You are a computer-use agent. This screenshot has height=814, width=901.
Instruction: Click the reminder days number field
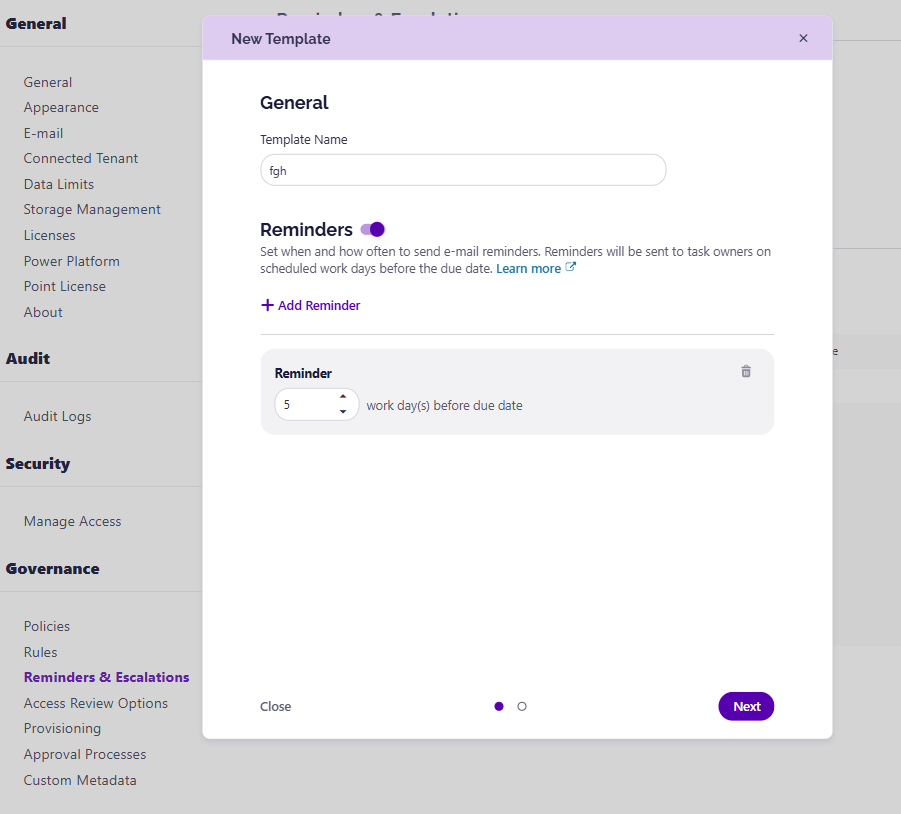(x=305, y=405)
